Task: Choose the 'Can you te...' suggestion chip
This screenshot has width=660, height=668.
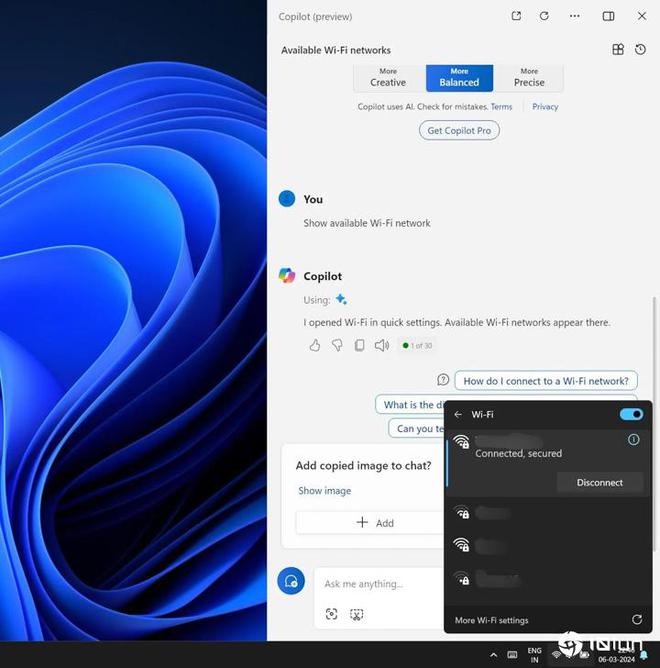Action: pyautogui.click(x=416, y=429)
